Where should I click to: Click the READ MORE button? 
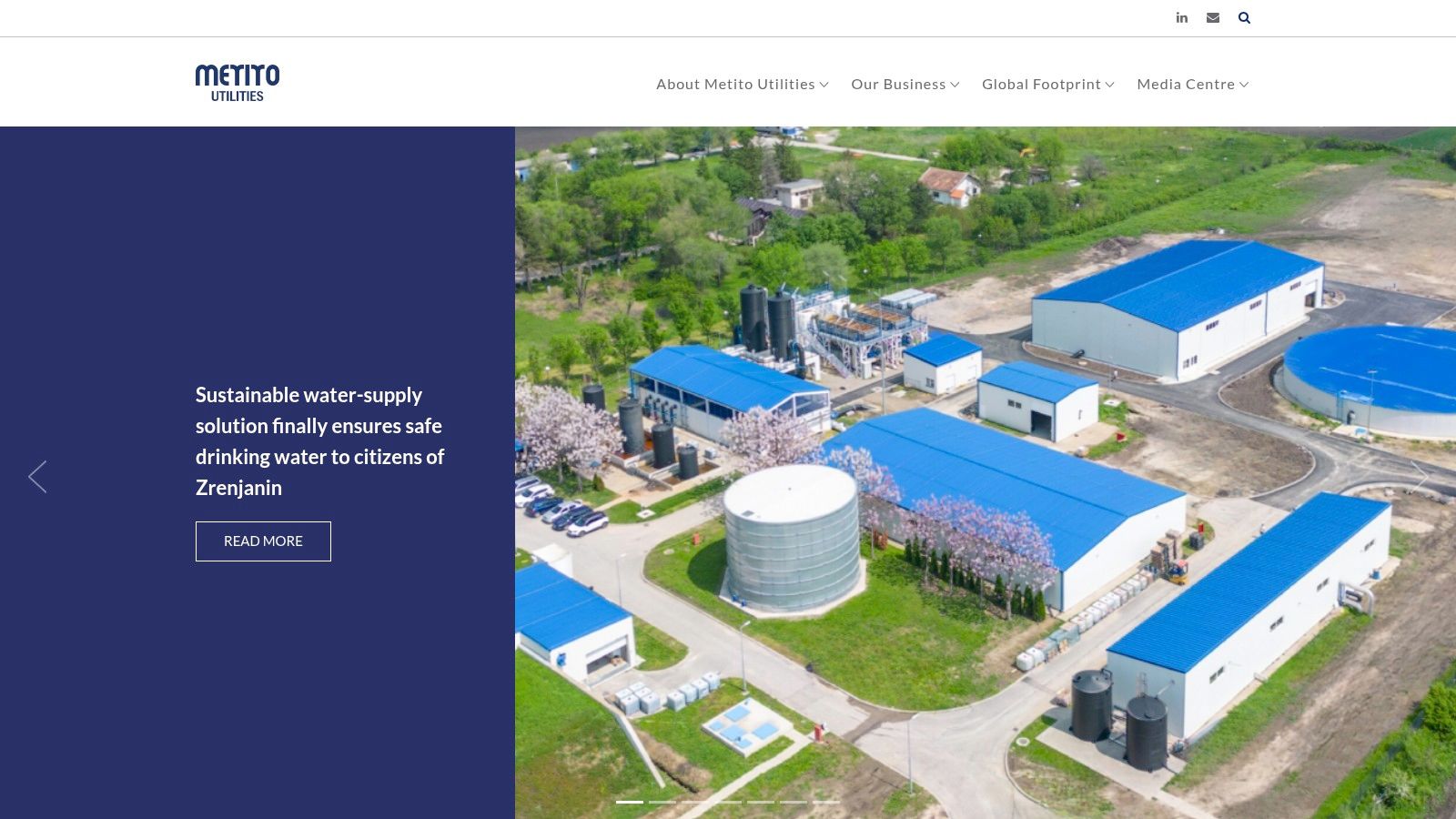point(263,541)
